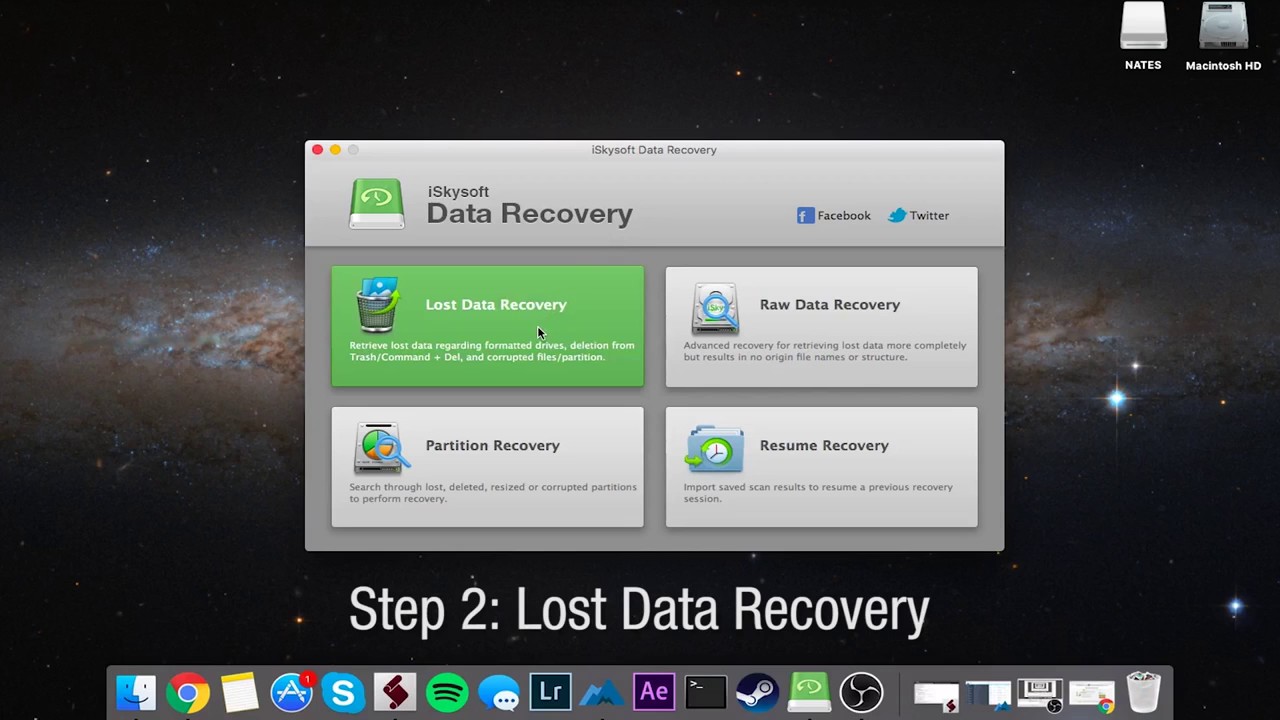Click the iSkysoft green drive logo
The height and width of the screenshot is (720, 1280).
coord(377,204)
